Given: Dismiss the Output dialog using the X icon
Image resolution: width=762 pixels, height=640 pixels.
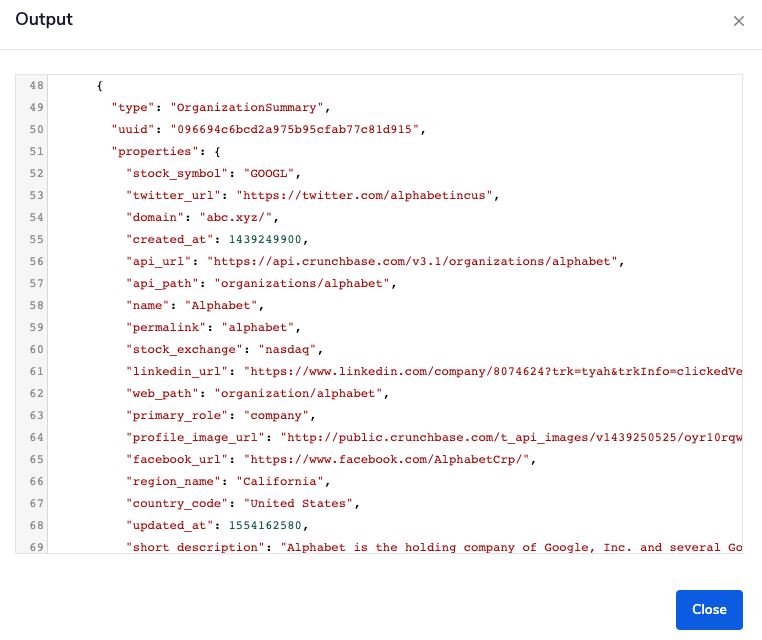Looking at the screenshot, I should tap(739, 21).
